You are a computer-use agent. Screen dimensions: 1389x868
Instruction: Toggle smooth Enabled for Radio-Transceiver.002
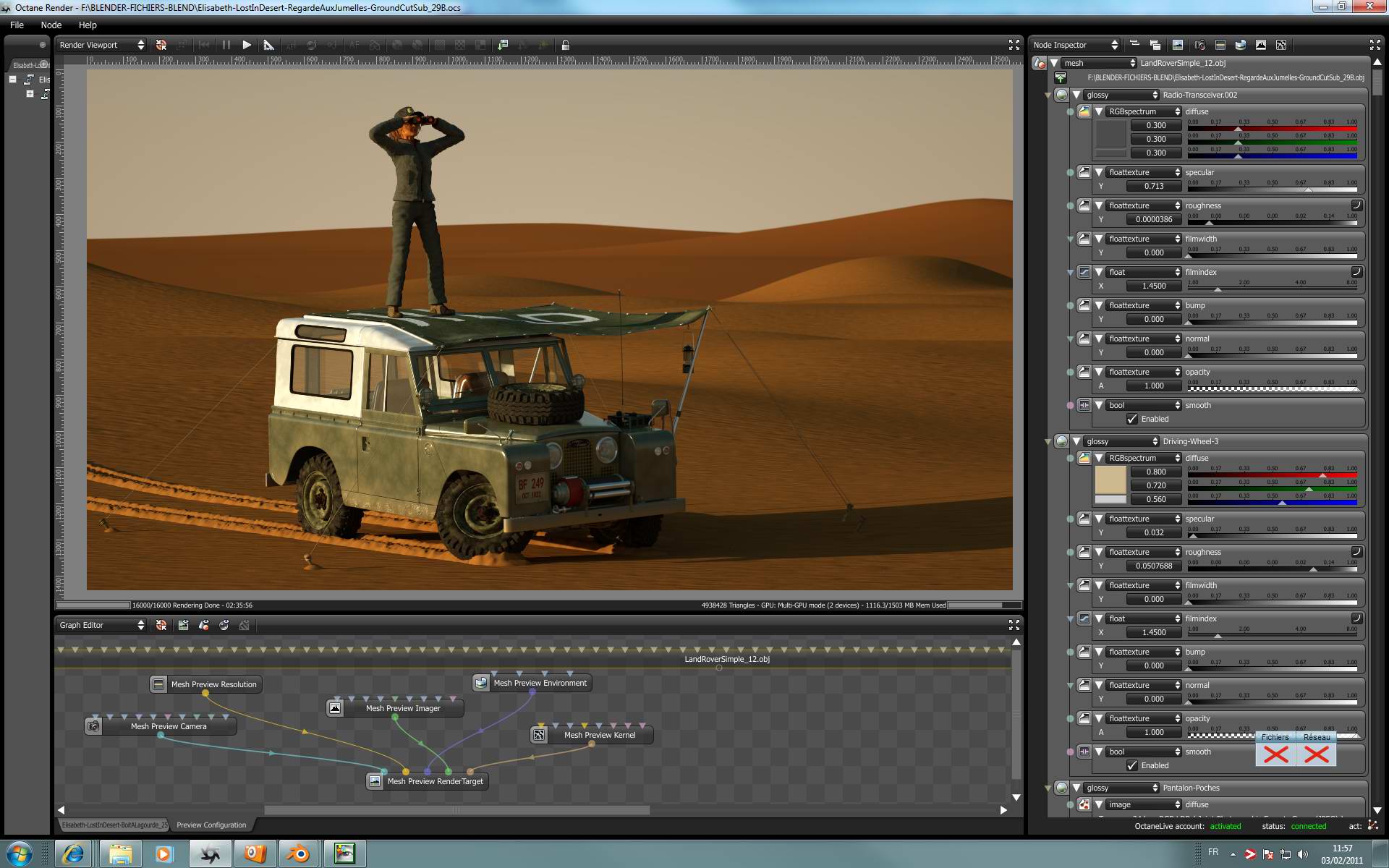coord(1132,419)
